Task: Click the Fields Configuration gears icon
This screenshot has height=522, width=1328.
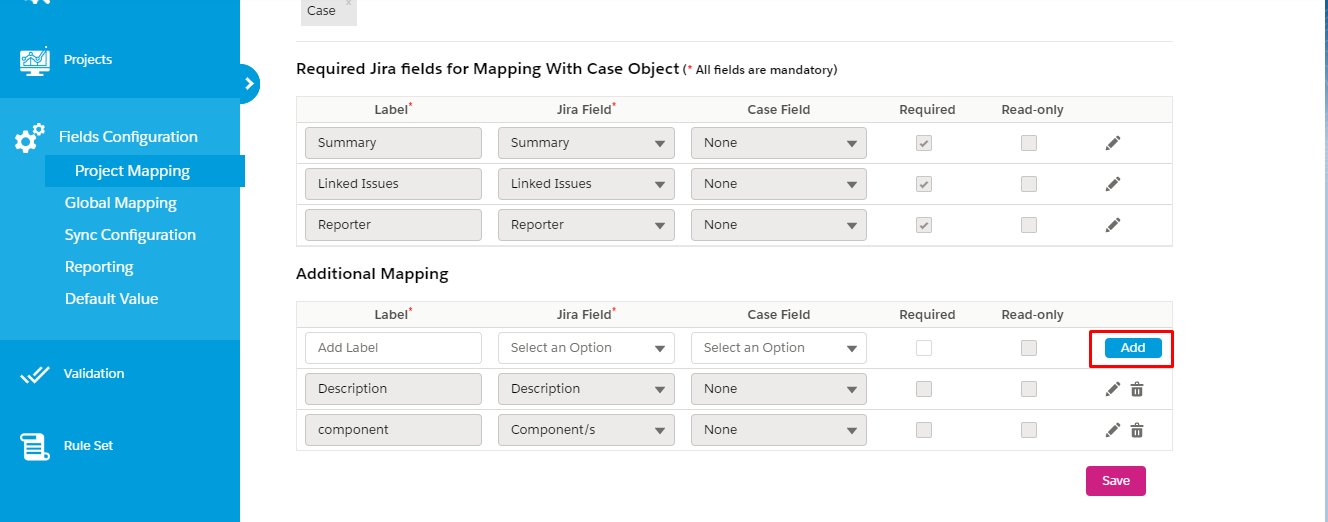Action: pyautogui.click(x=30, y=138)
